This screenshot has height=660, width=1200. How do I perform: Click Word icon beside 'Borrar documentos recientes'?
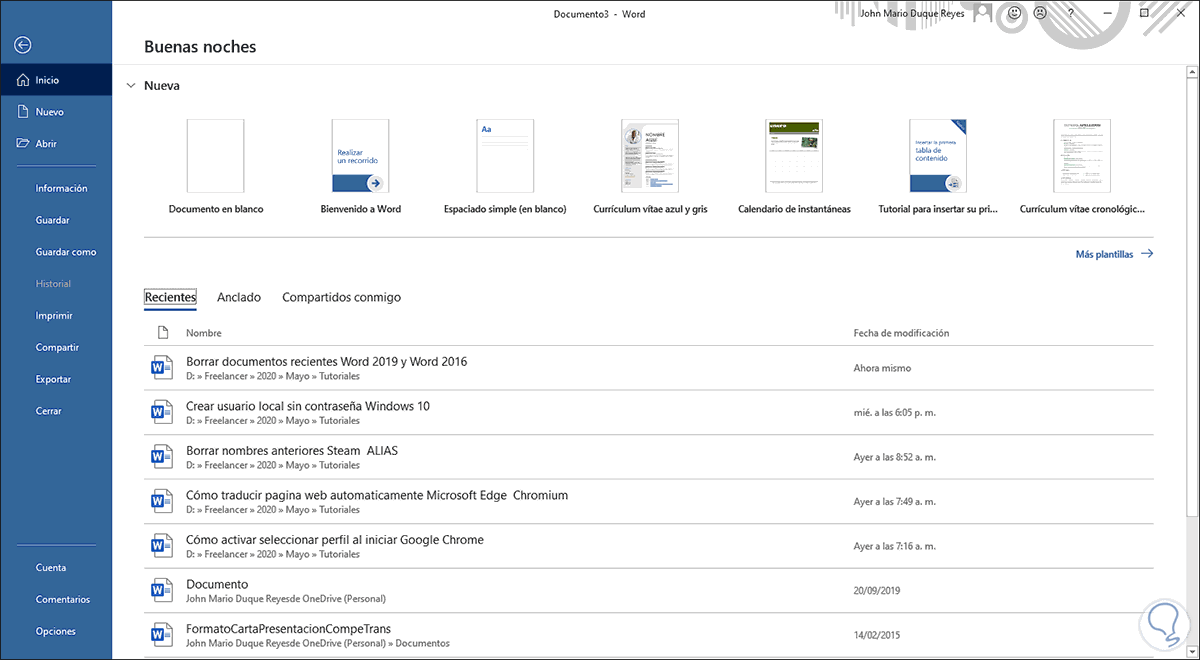[160, 368]
